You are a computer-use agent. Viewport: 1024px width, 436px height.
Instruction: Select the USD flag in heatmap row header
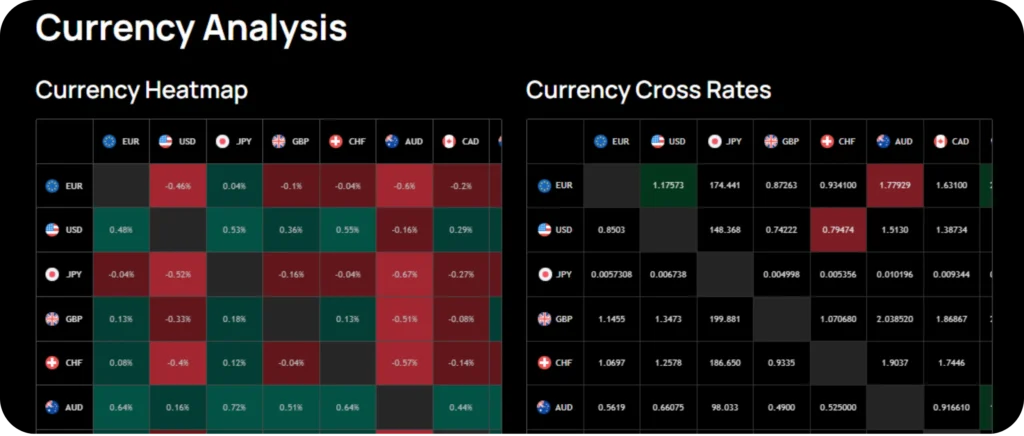coord(53,230)
